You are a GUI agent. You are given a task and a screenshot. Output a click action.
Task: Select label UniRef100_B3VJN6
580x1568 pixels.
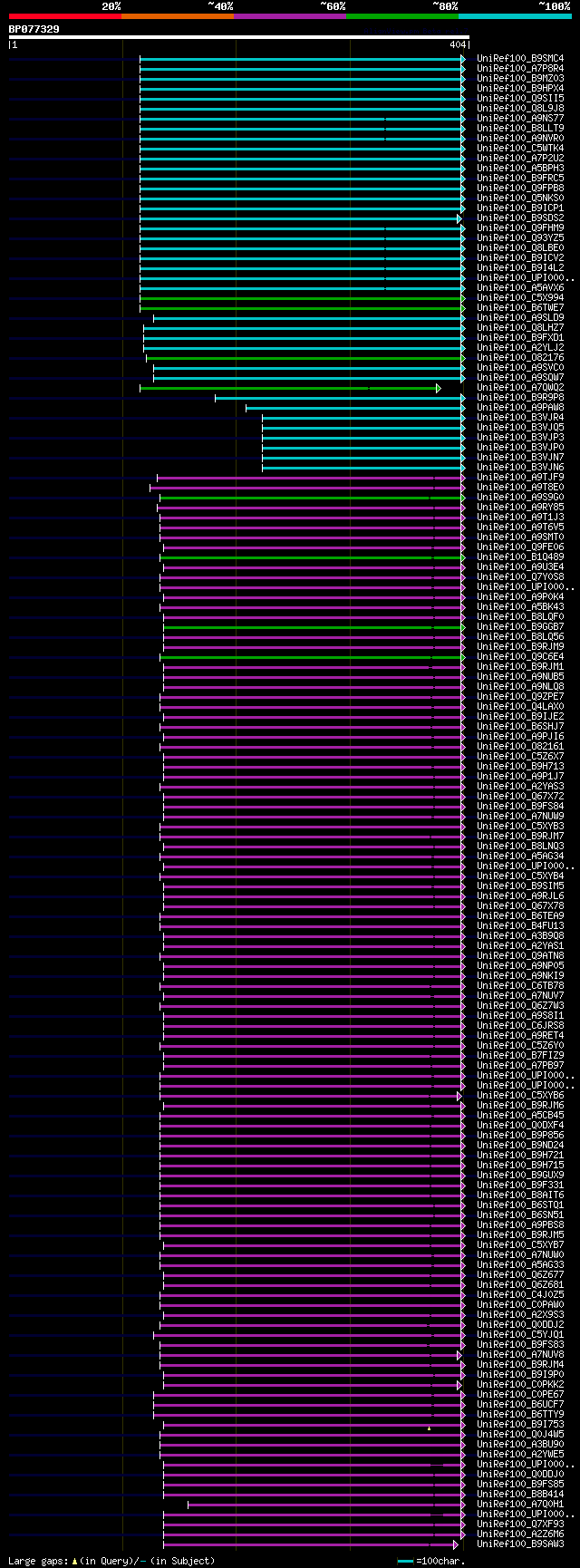coord(520,468)
